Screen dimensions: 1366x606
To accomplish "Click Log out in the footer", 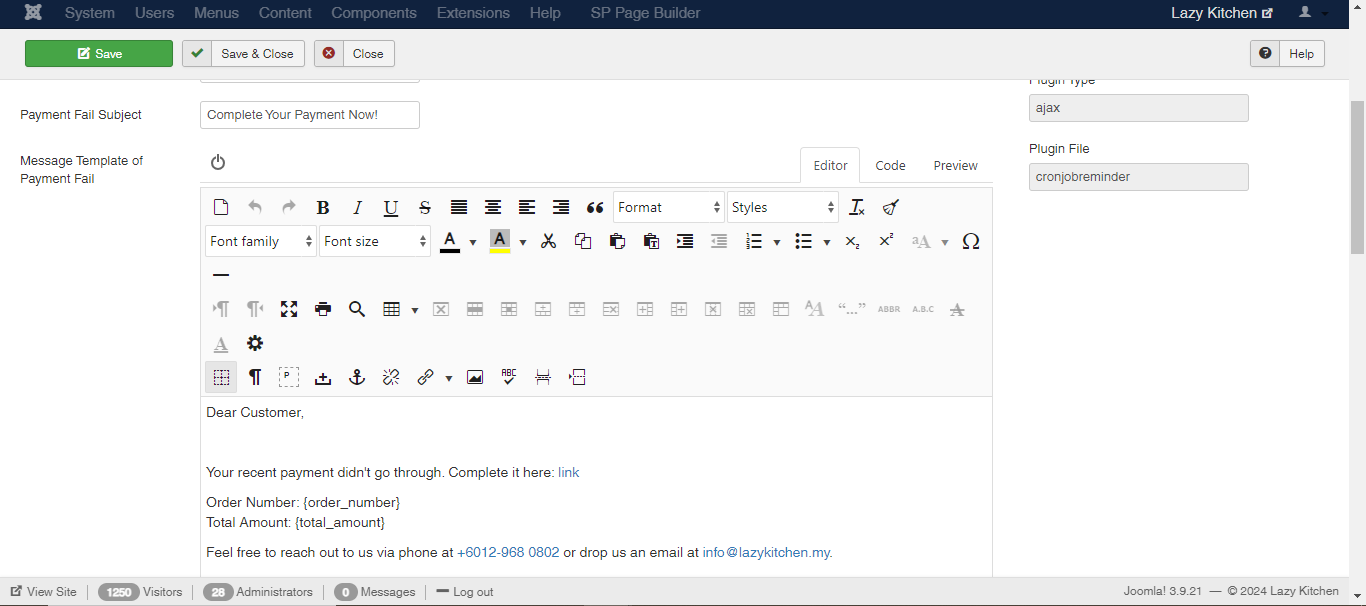I will pyautogui.click(x=465, y=592).
